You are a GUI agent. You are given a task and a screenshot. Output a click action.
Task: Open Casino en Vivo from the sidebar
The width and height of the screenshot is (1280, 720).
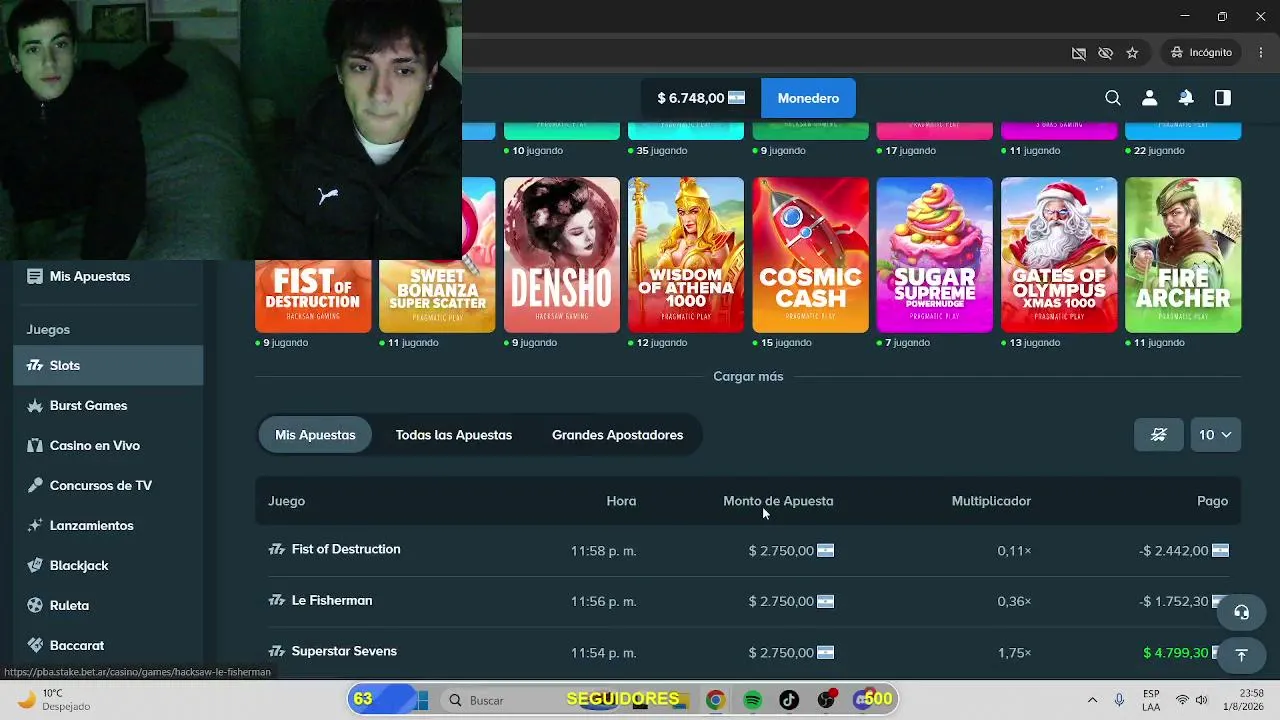click(x=108, y=445)
